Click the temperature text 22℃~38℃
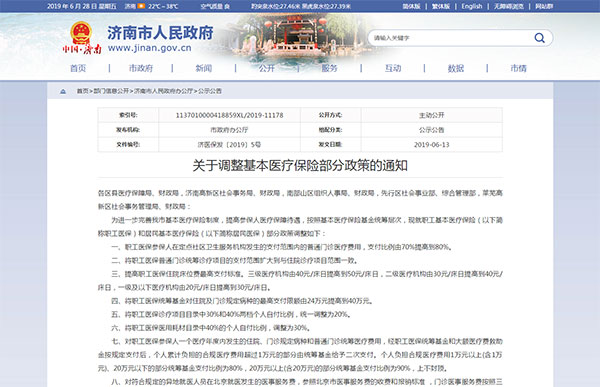Viewport: 600px width, 387px height. point(163,6)
